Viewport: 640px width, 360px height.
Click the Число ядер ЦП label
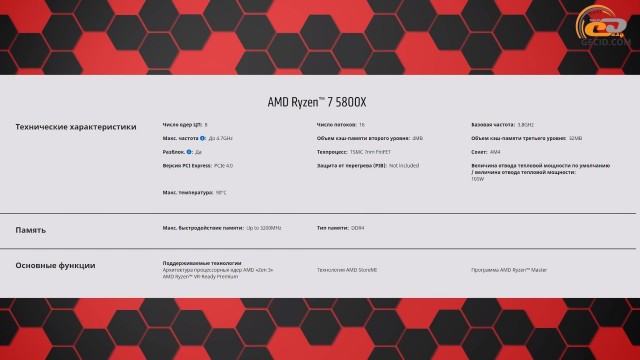pyautogui.click(x=182, y=125)
